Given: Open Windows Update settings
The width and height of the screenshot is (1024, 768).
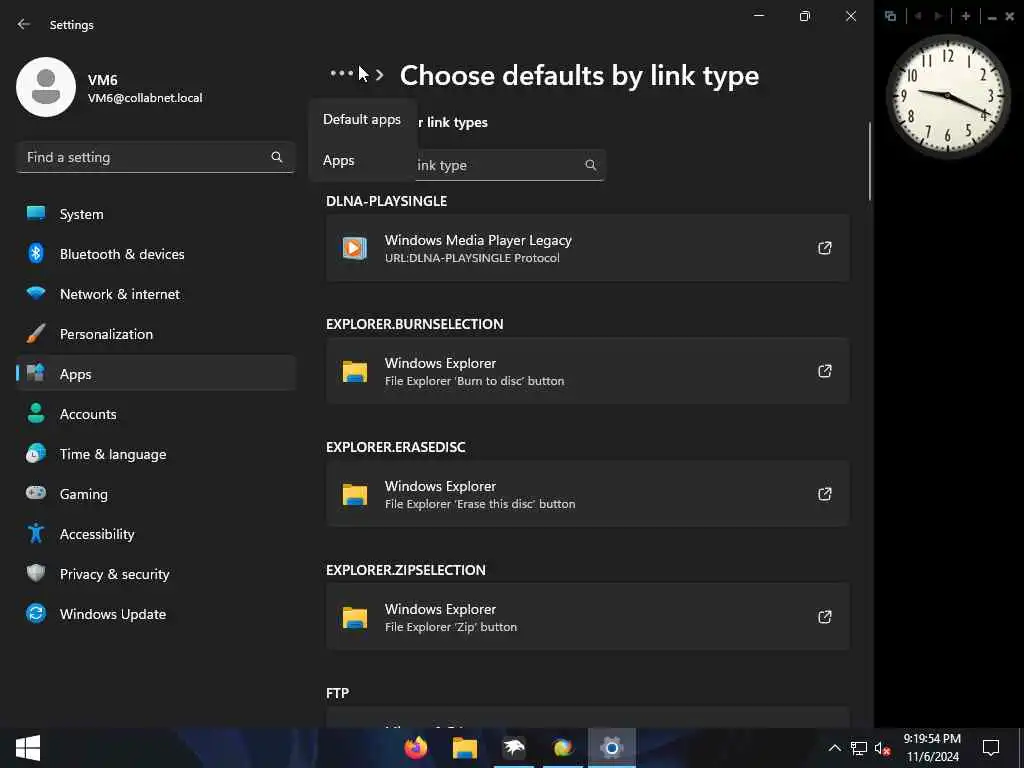Looking at the screenshot, I should point(156,614).
